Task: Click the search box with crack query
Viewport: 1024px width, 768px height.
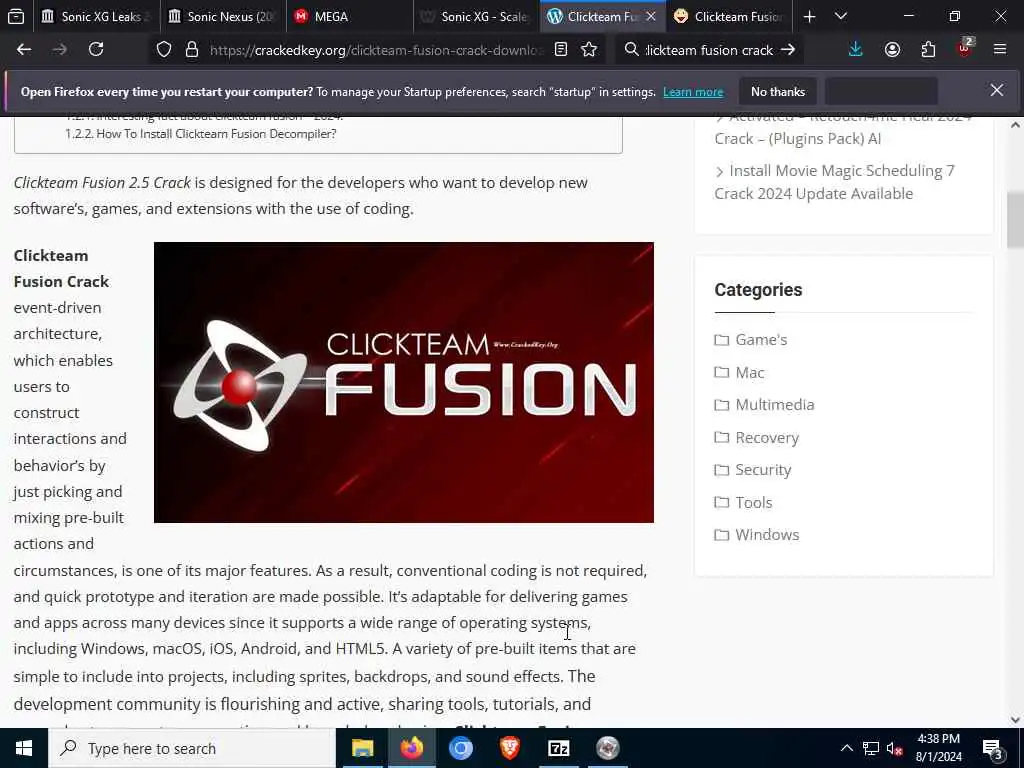Action: [x=709, y=50]
